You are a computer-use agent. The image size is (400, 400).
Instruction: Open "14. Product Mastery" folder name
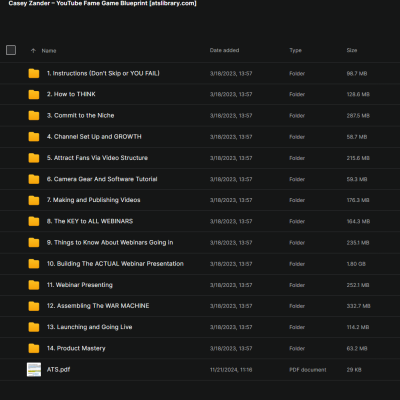[x=76, y=348]
